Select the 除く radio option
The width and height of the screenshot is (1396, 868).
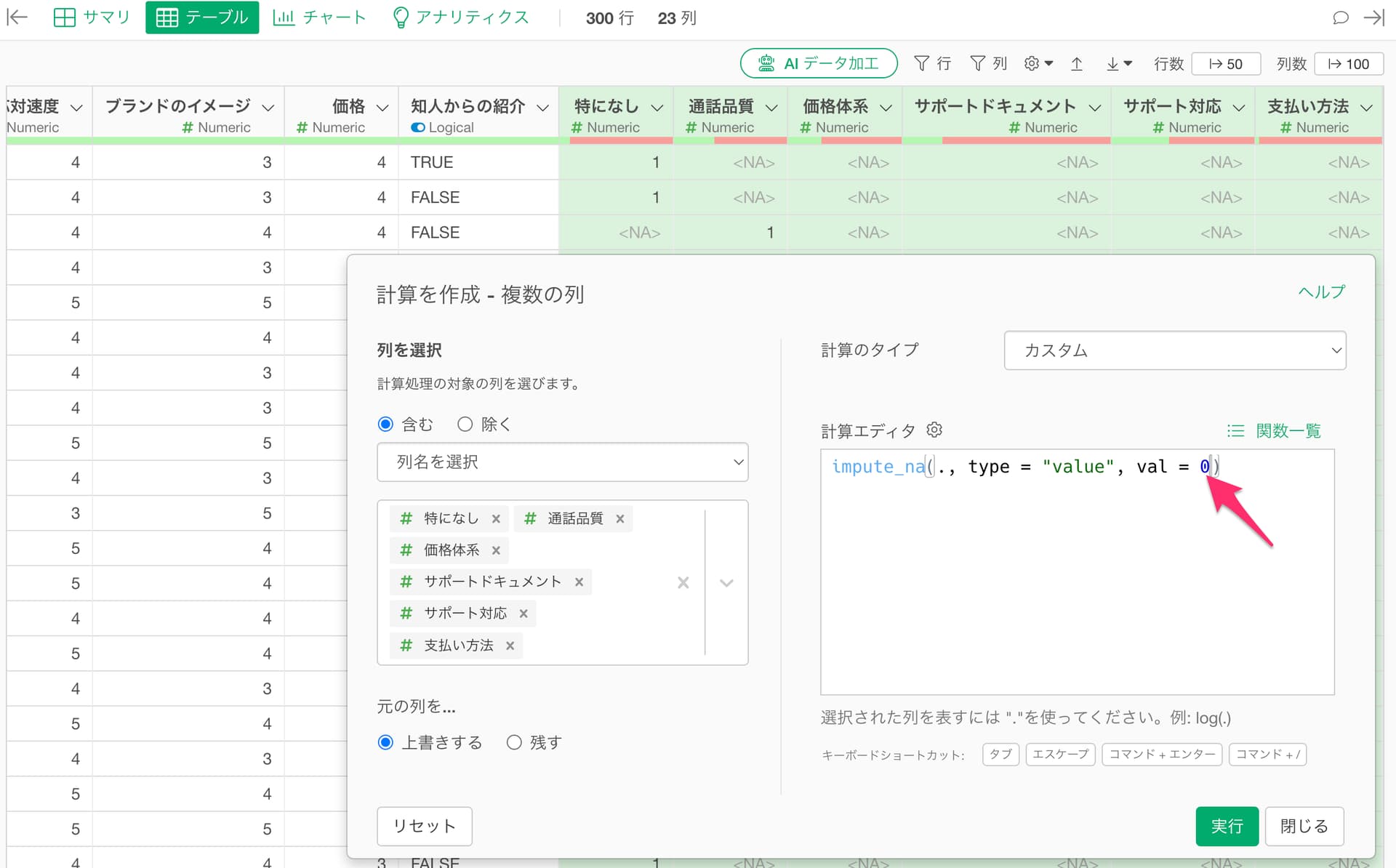click(x=465, y=424)
